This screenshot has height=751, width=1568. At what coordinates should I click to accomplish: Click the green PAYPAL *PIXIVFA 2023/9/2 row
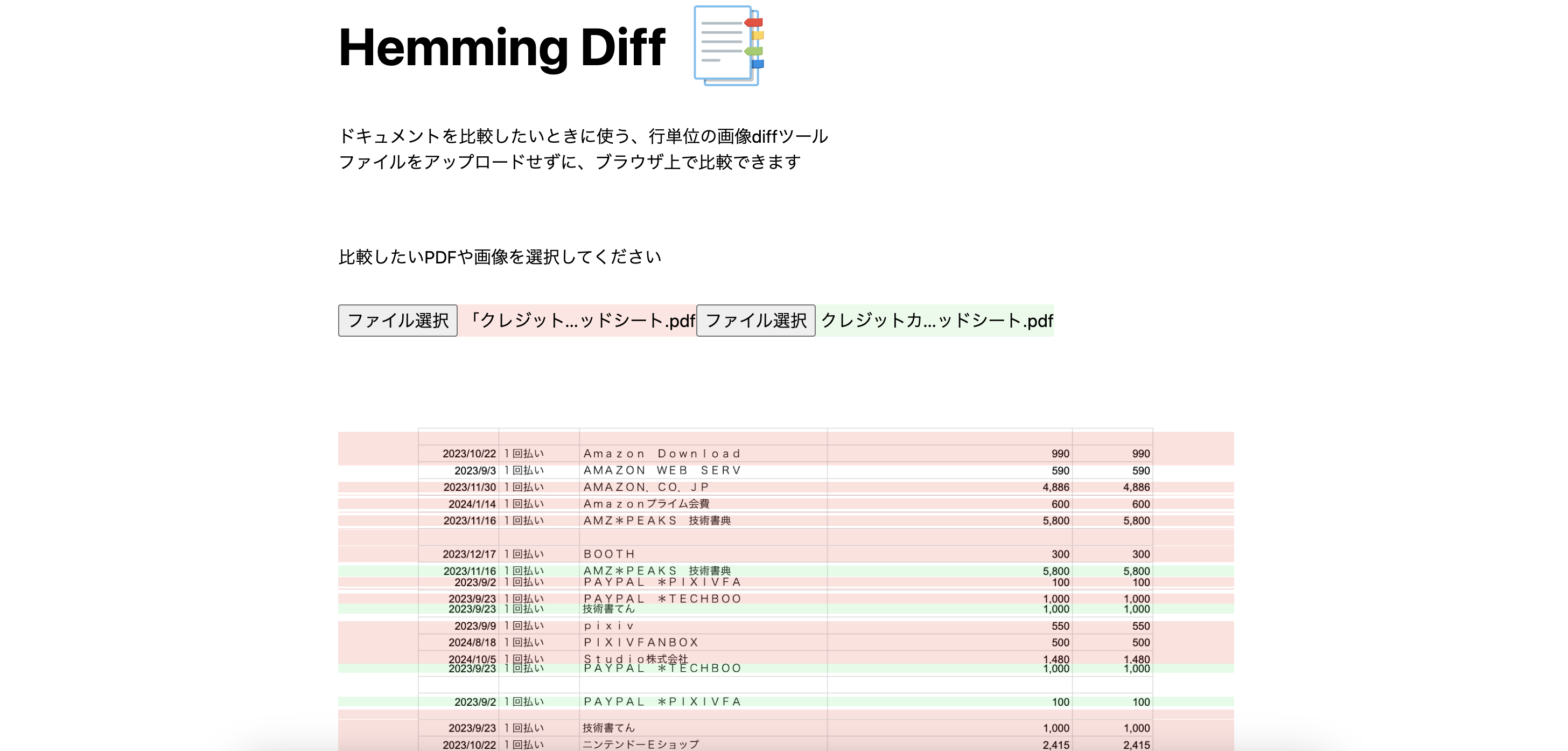(662, 701)
